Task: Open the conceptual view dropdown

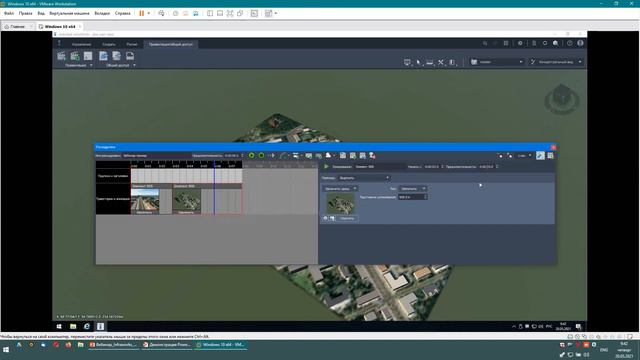Action: tap(556, 62)
